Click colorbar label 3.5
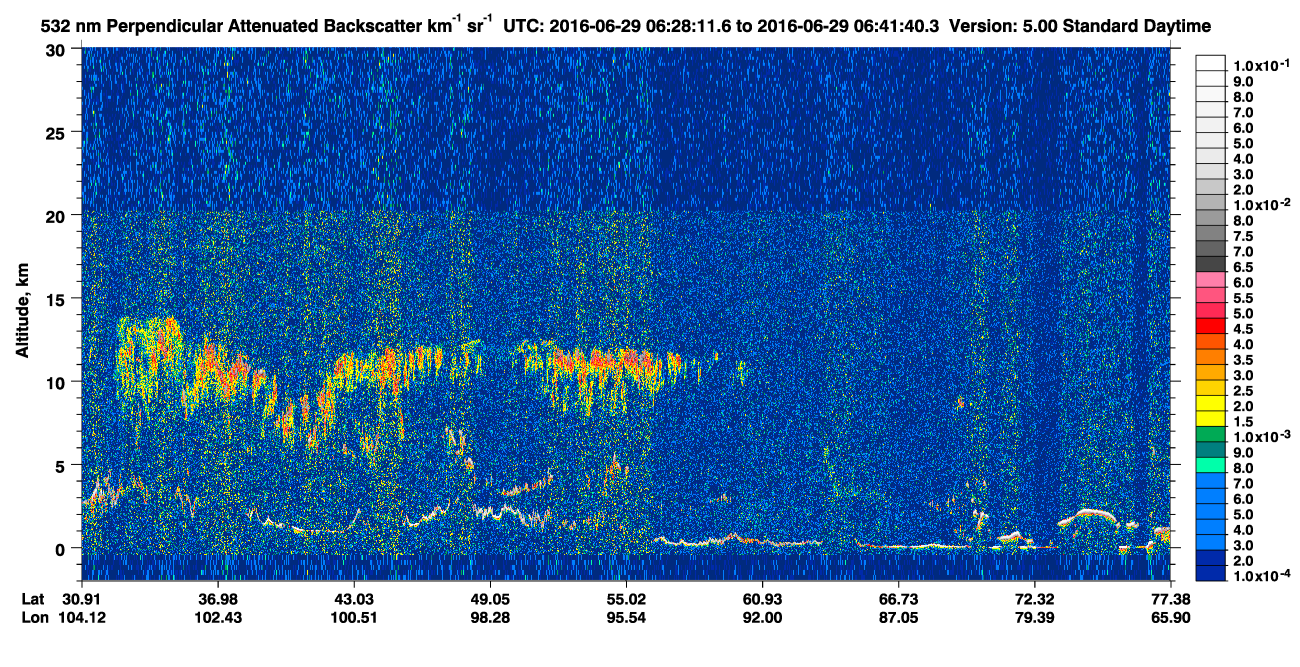1300x667 pixels. (x=1243, y=360)
